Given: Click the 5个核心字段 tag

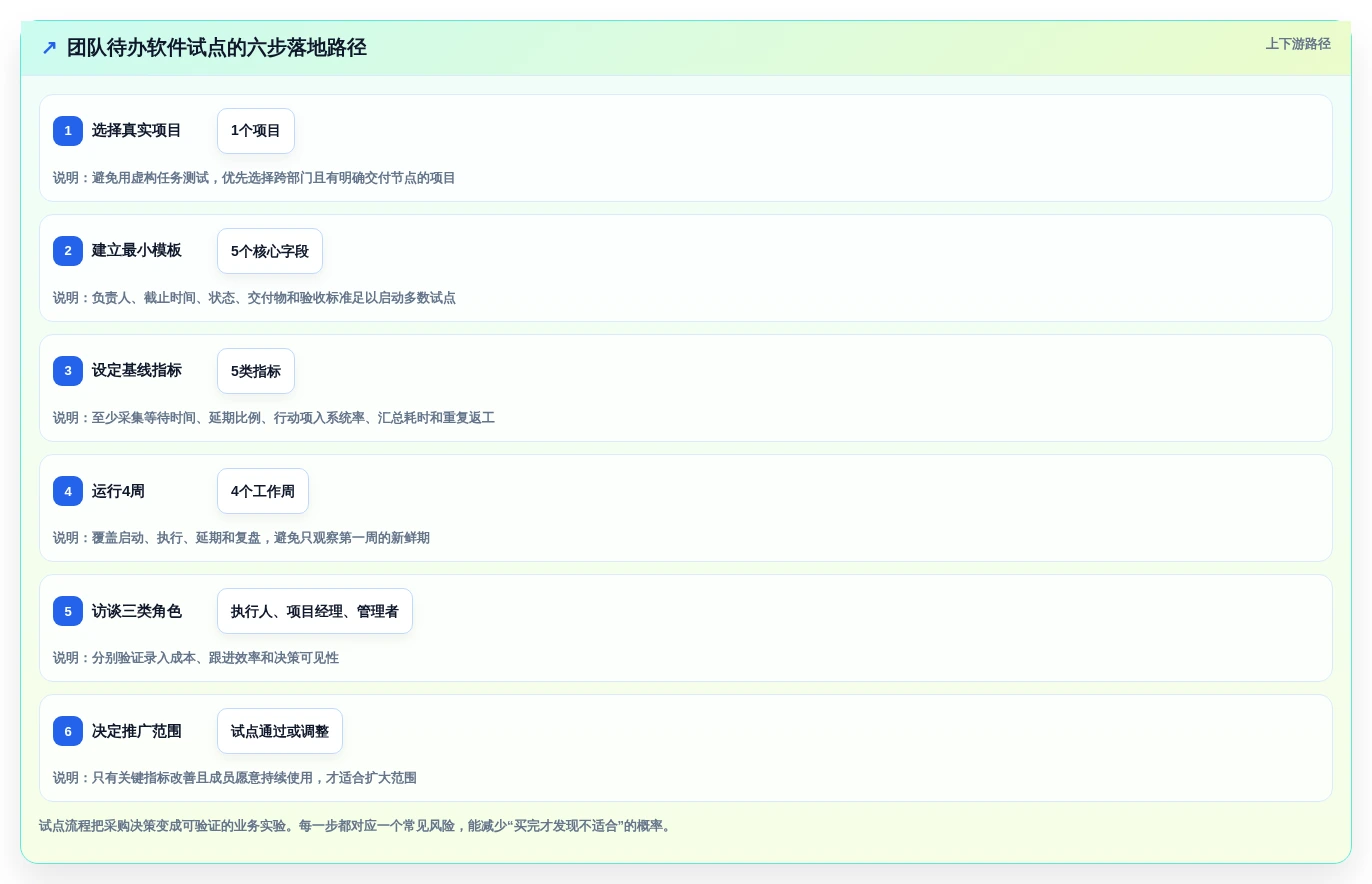Looking at the screenshot, I should [x=270, y=251].
